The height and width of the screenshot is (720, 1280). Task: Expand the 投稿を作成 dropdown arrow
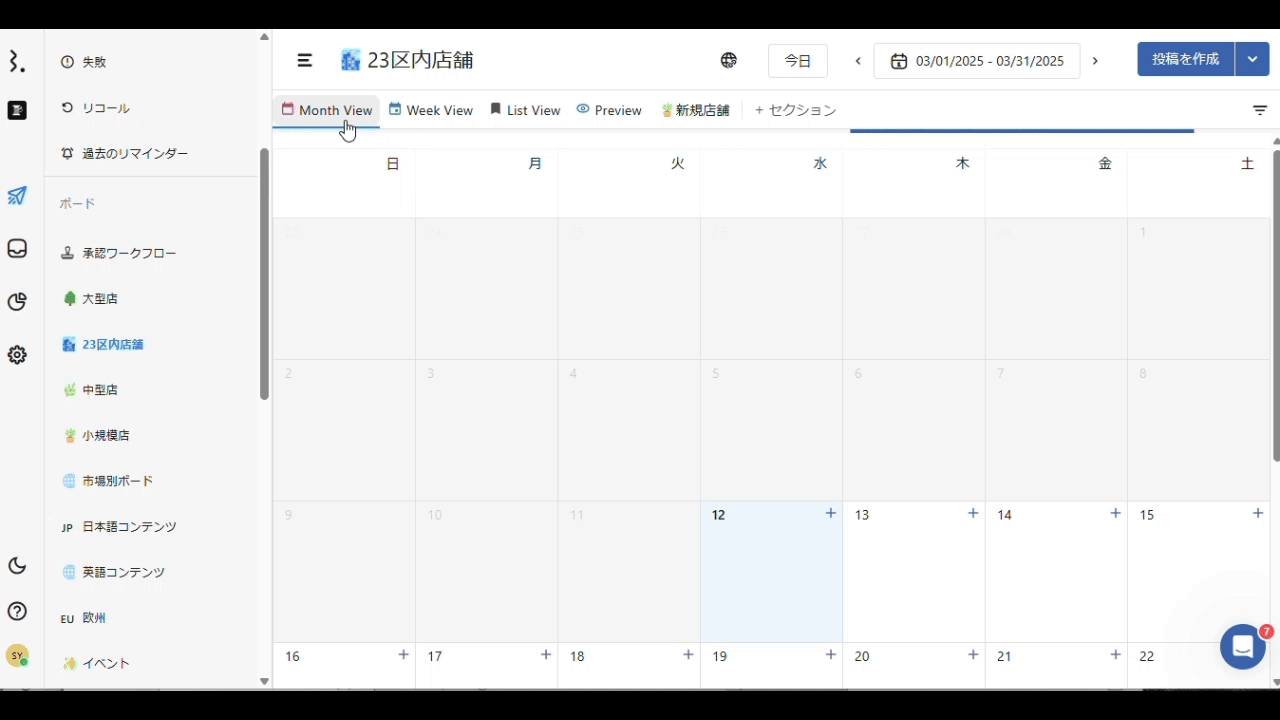click(x=1252, y=60)
